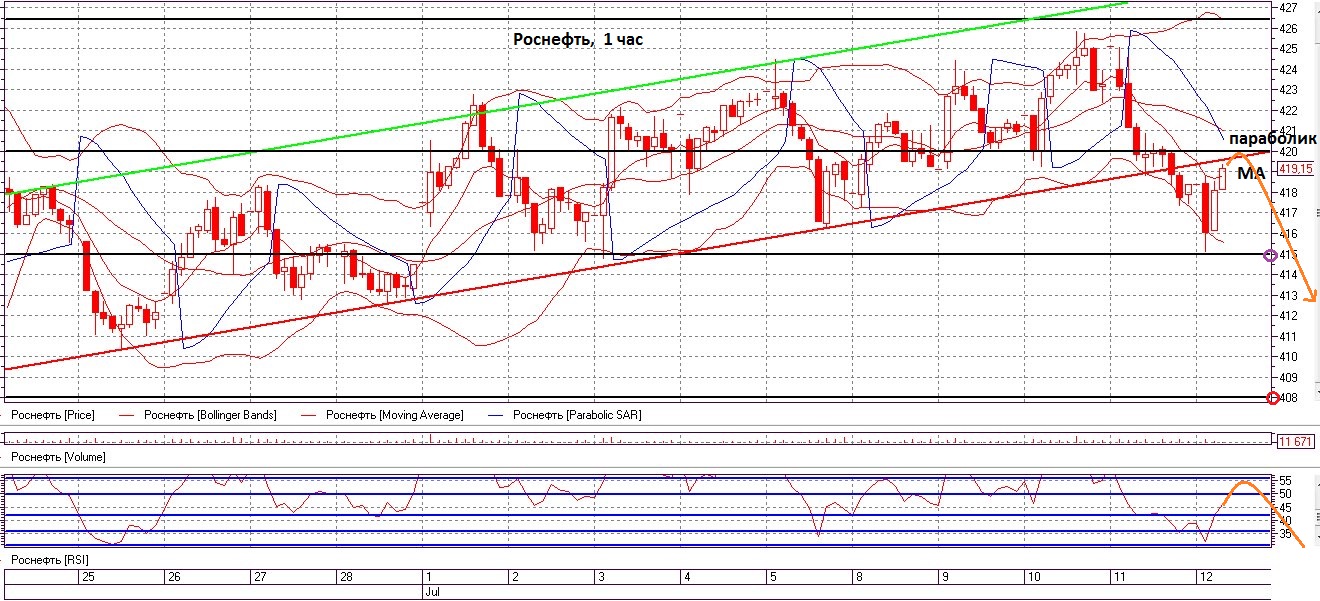Click price axis label 416
The image size is (1320, 601).
click(1287, 233)
